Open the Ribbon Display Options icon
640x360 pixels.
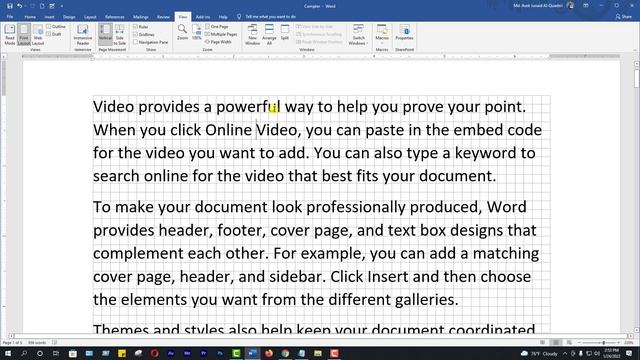pos(586,6)
